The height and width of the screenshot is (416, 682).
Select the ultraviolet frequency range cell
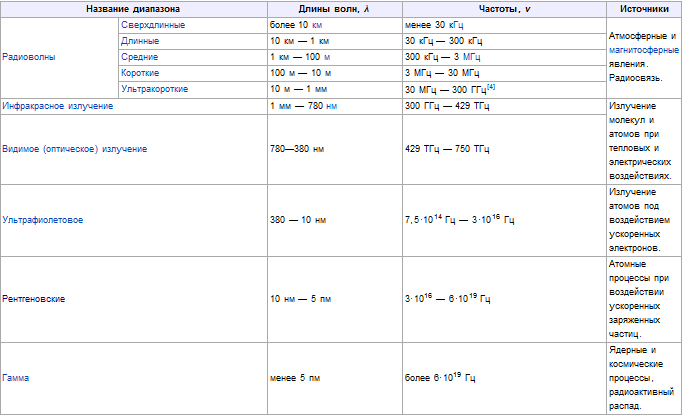click(x=504, y=220)
